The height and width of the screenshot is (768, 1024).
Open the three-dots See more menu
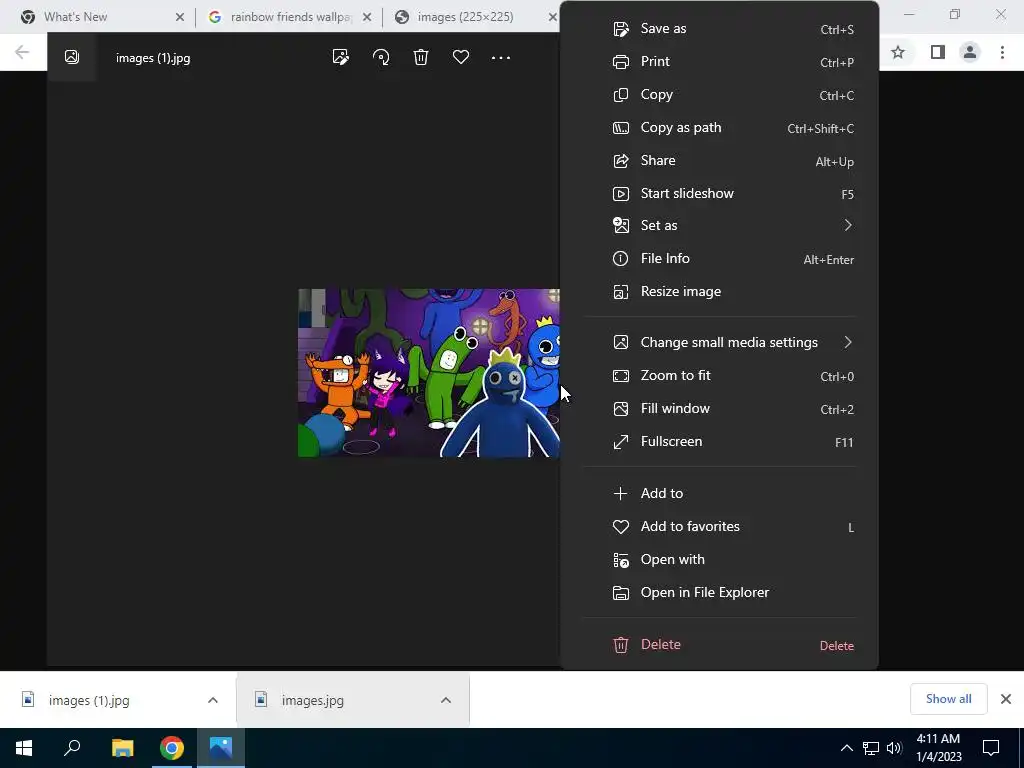coord(501,57)
